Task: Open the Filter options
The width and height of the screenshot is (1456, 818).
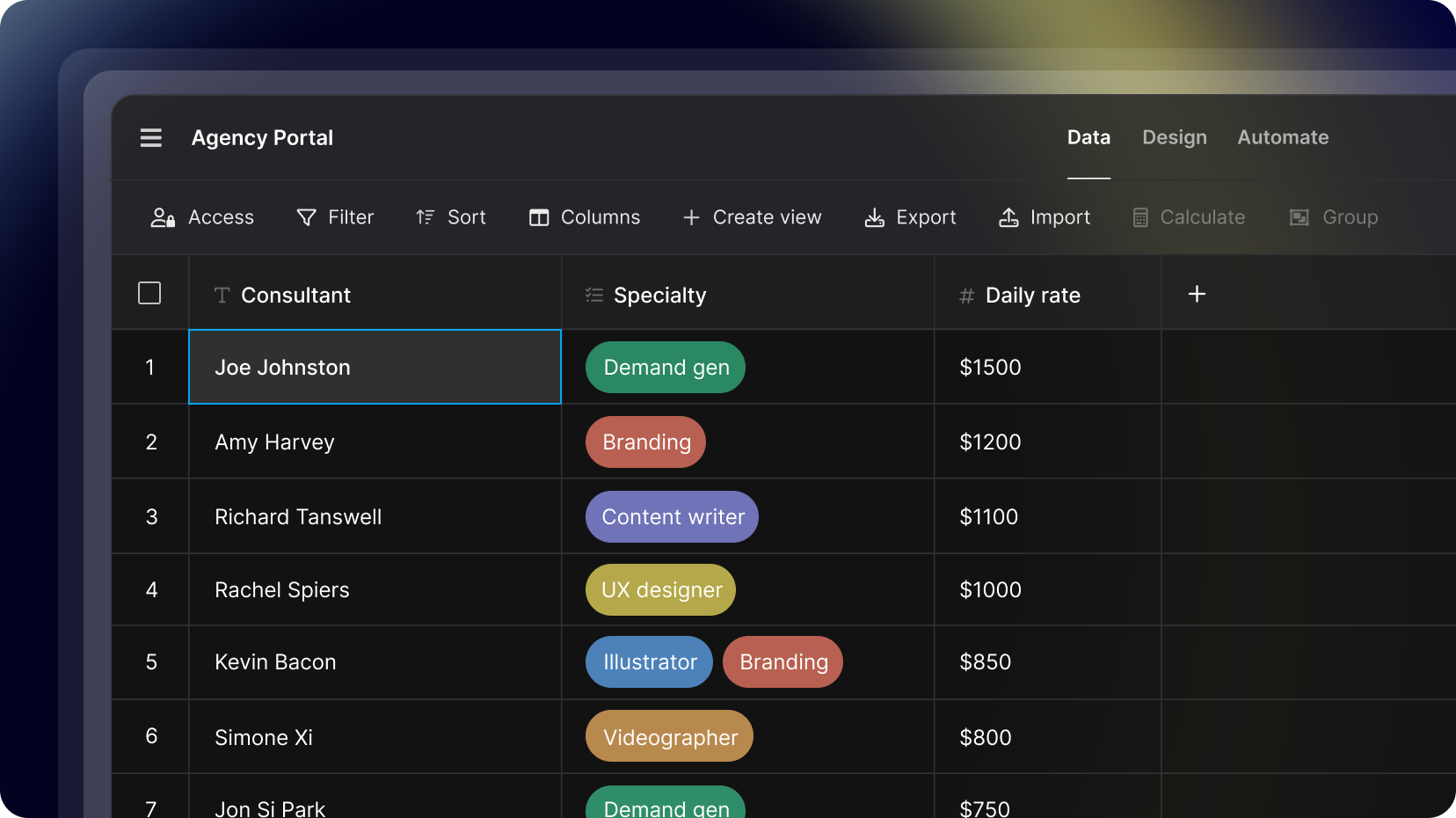Action: (335, 217)
